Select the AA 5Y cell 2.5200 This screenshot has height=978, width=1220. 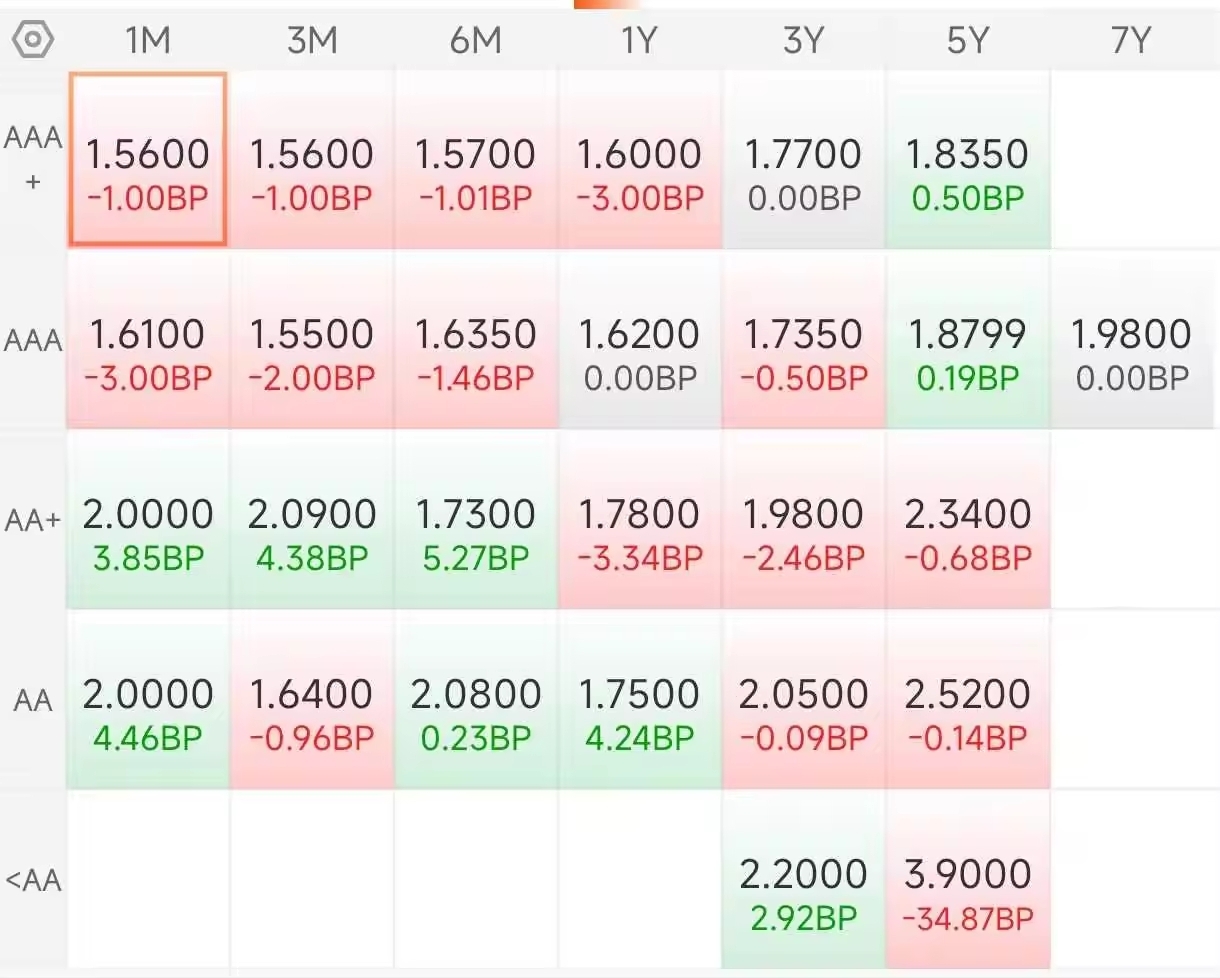[968, 700]
